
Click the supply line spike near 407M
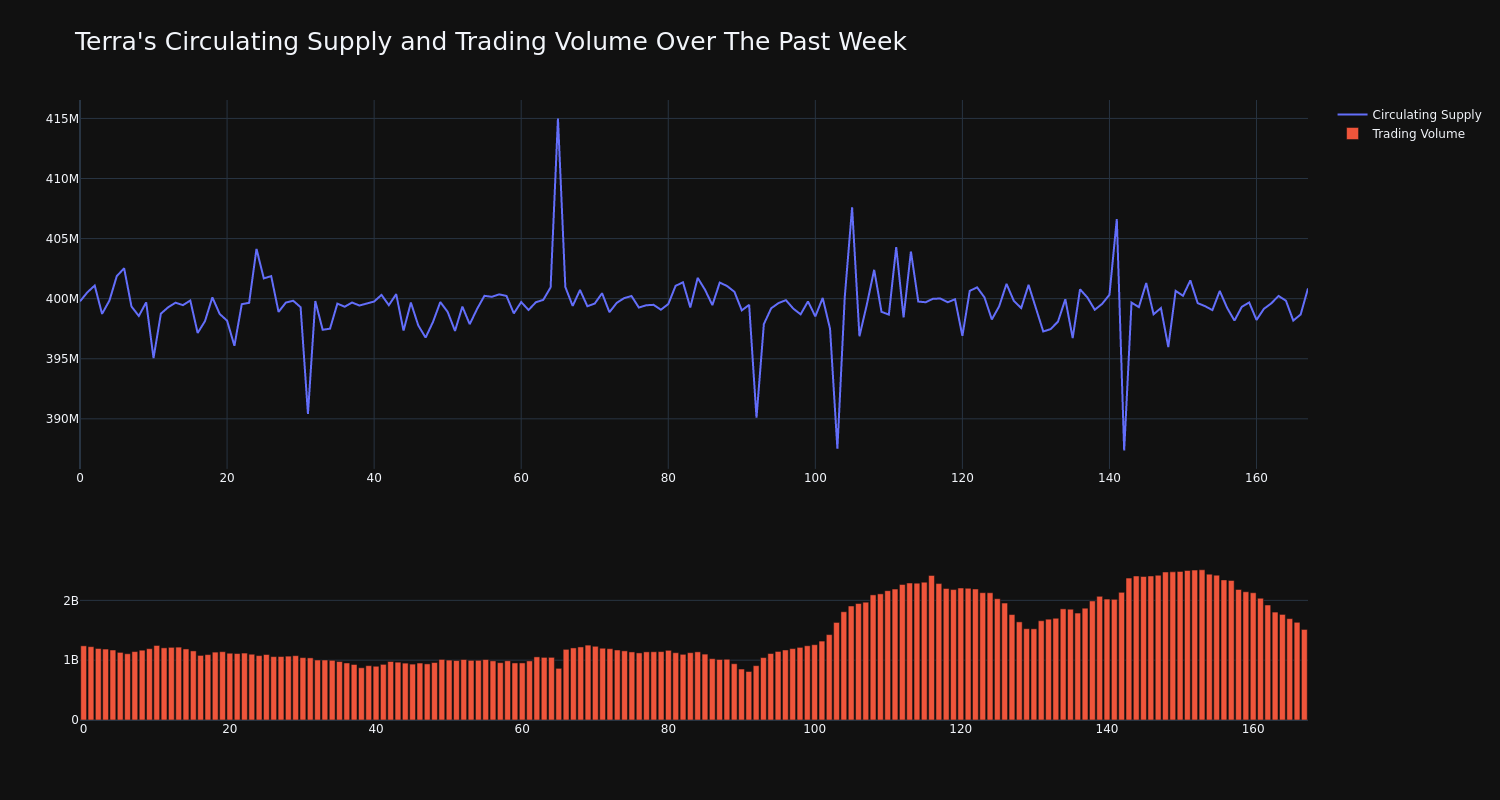click(x=852, y=208)
